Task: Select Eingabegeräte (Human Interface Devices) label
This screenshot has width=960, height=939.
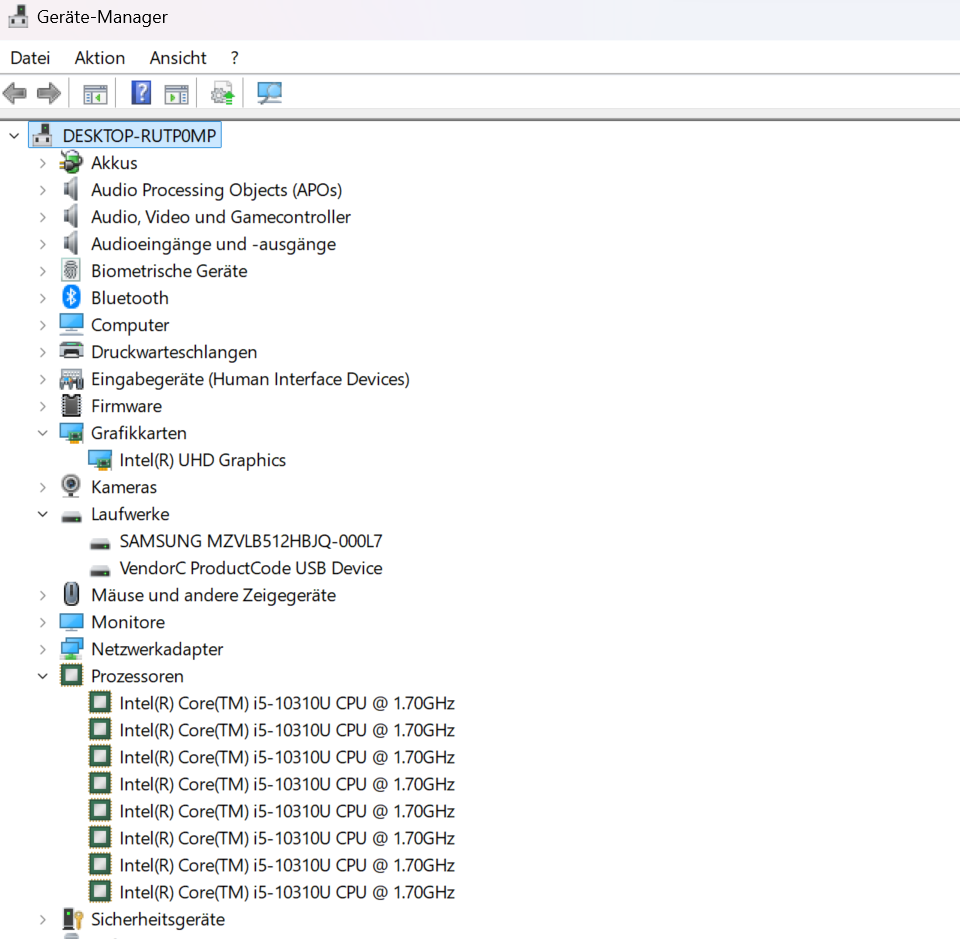Action: click(250, 379)
